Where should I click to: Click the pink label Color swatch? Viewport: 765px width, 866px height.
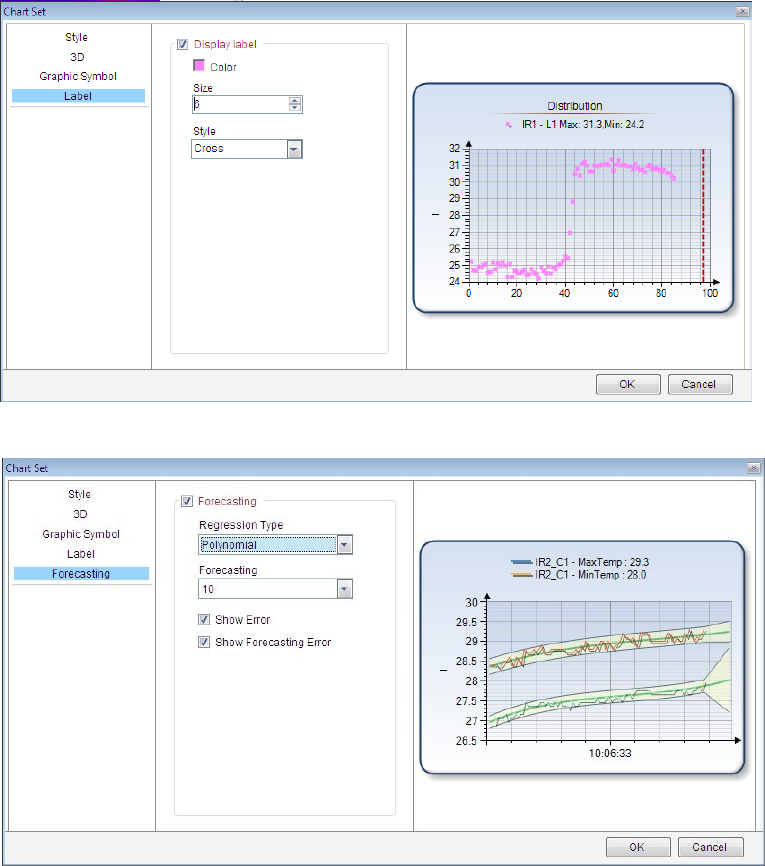coord(199,66)
